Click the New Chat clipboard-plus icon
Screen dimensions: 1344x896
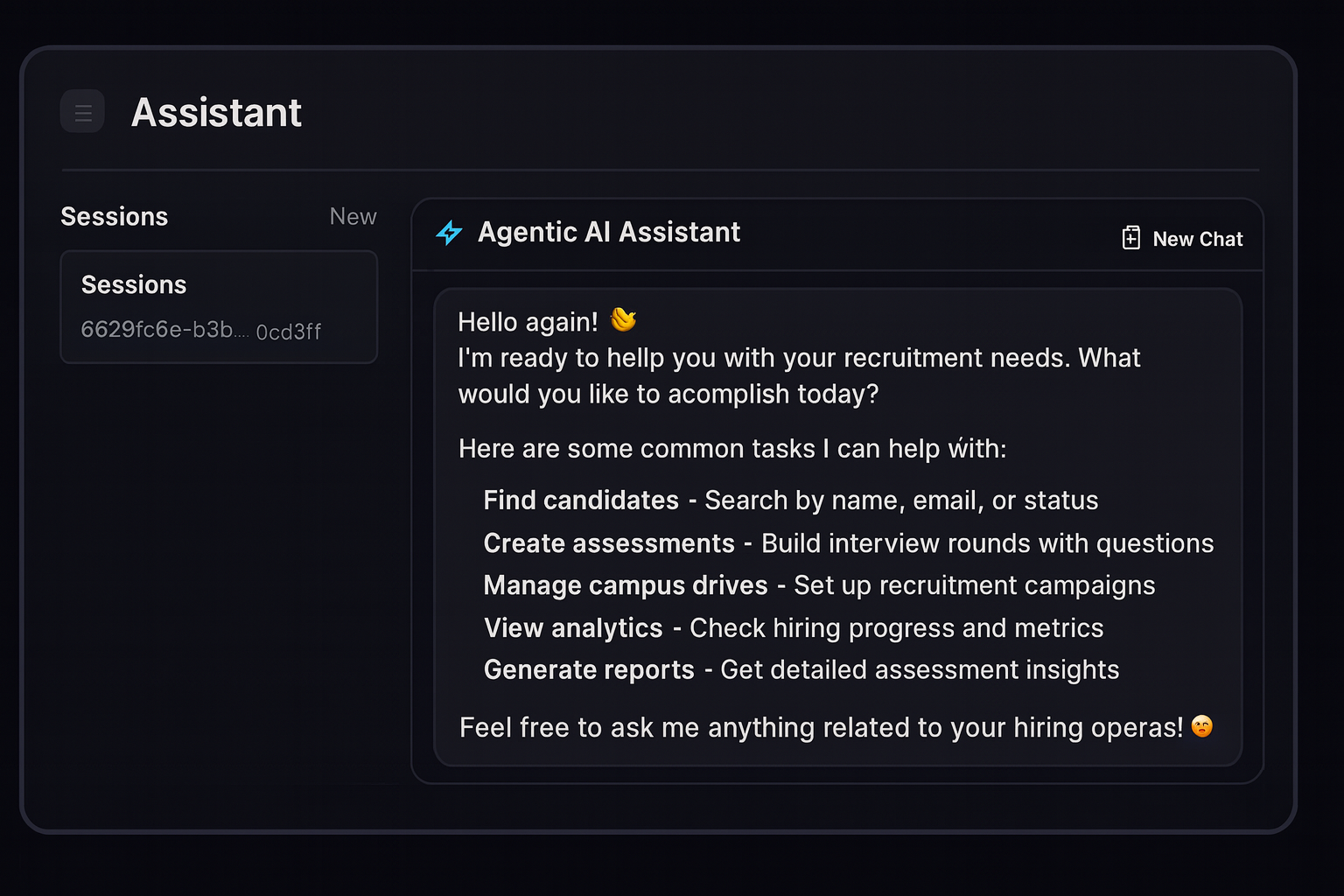1131,238
